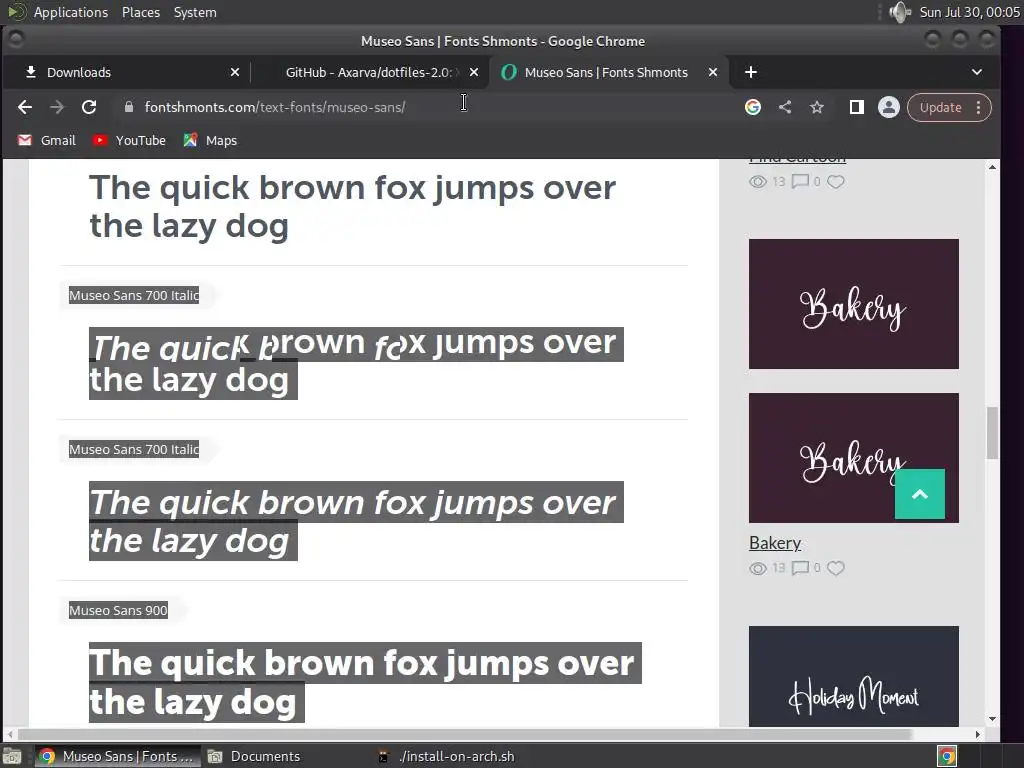Image resolution: width=1024 pixels, height=768 pixels.
Task: Click the address bar URL field
Action: click(x=424, y=107)
